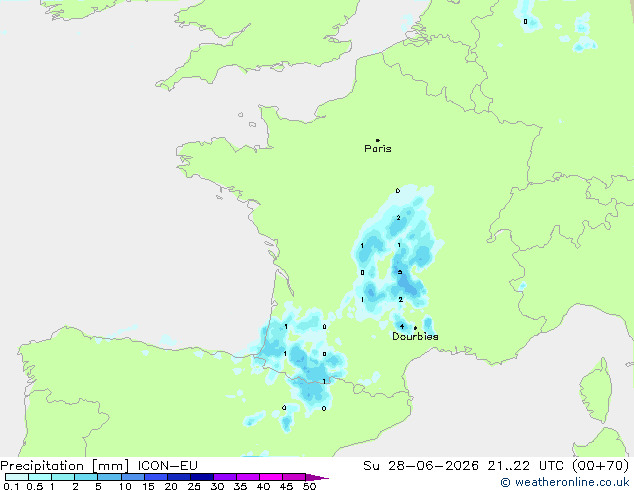Screen dimensions: 634x490
Task: Select the 40–45 mm legend swatch
Action: pyautogui.click(x=271, y=477)
